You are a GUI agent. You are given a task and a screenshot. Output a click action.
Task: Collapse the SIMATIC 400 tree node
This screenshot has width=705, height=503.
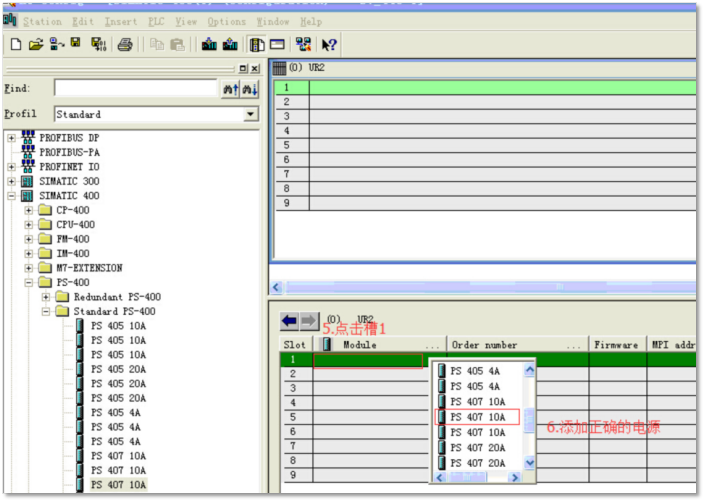pos(12,196)
